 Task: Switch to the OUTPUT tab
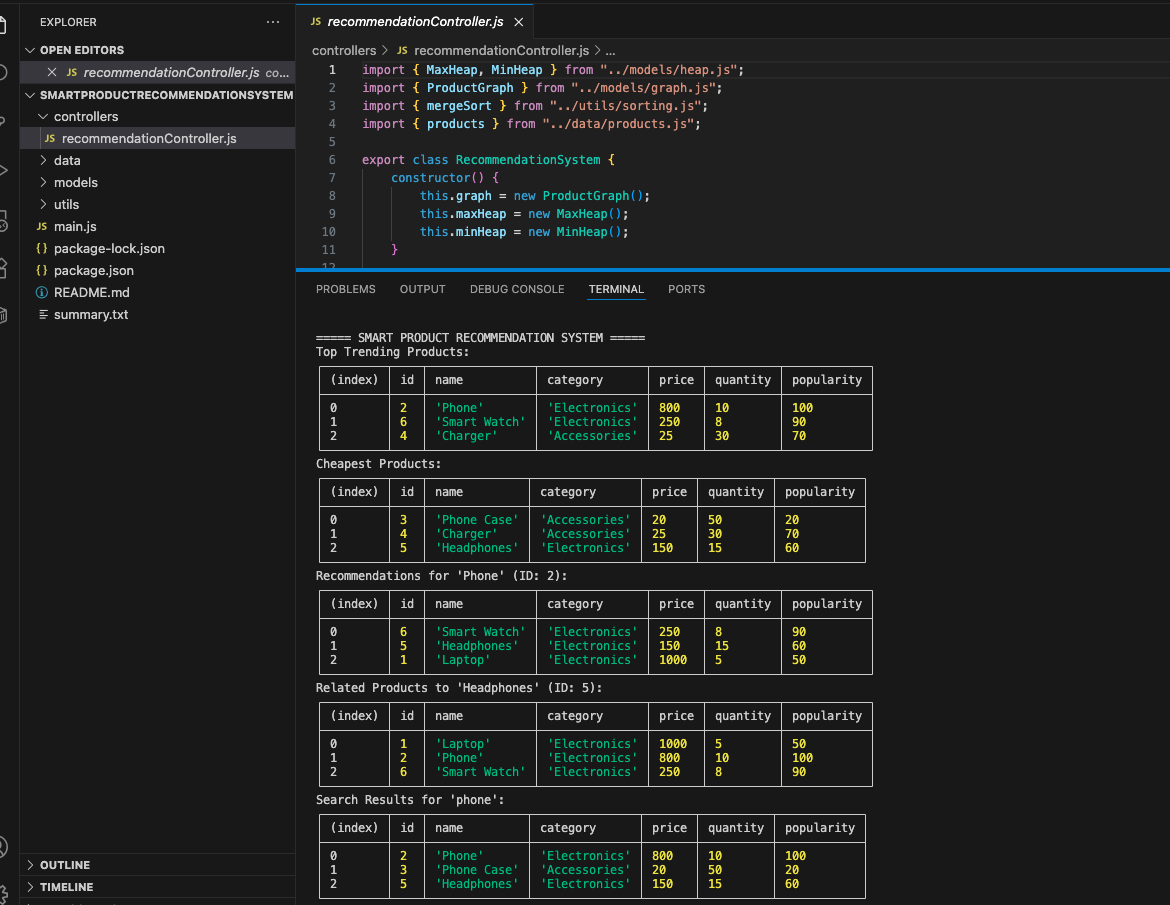coord(422,289)
